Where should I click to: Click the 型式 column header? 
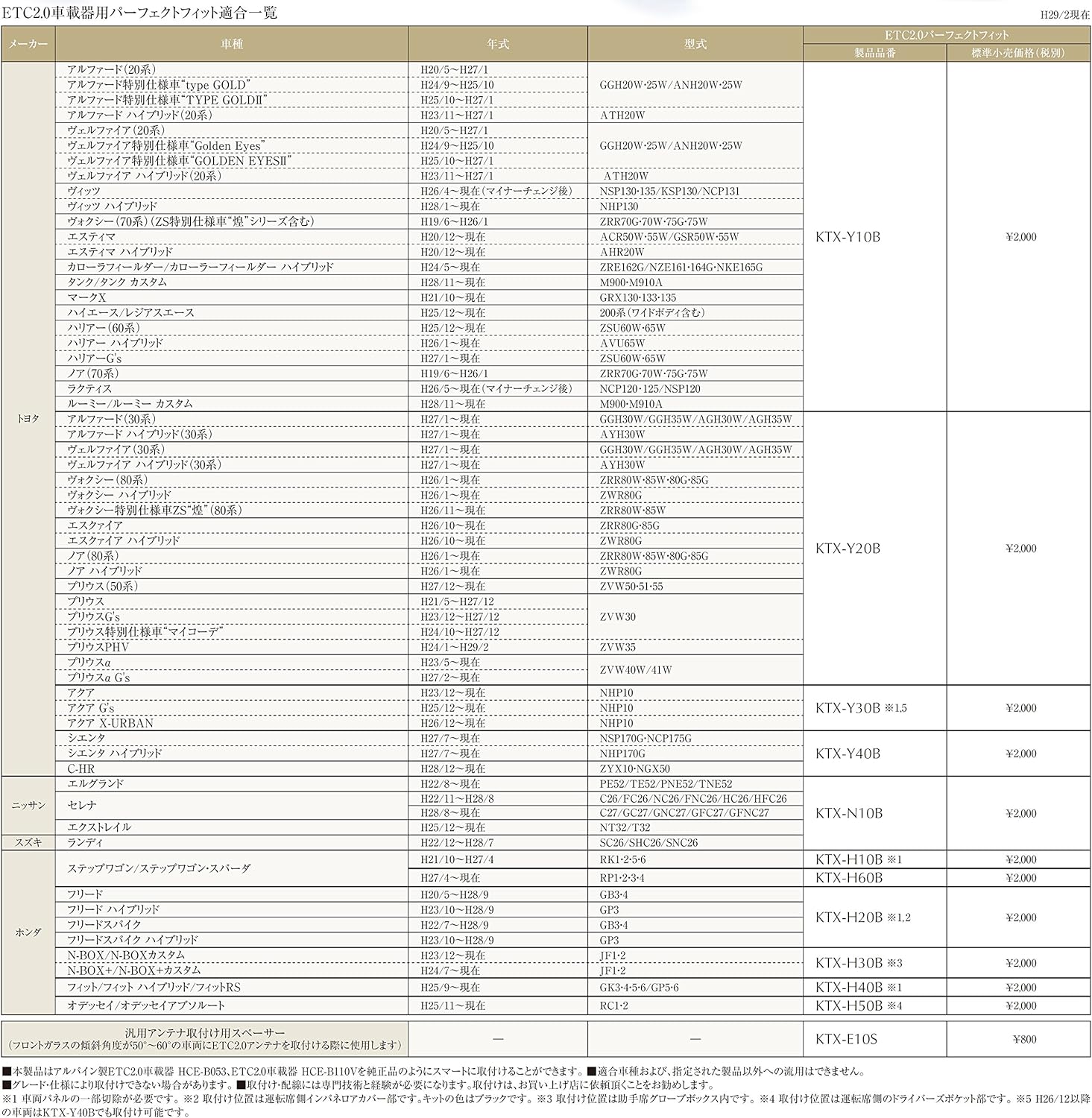[695, 44]
